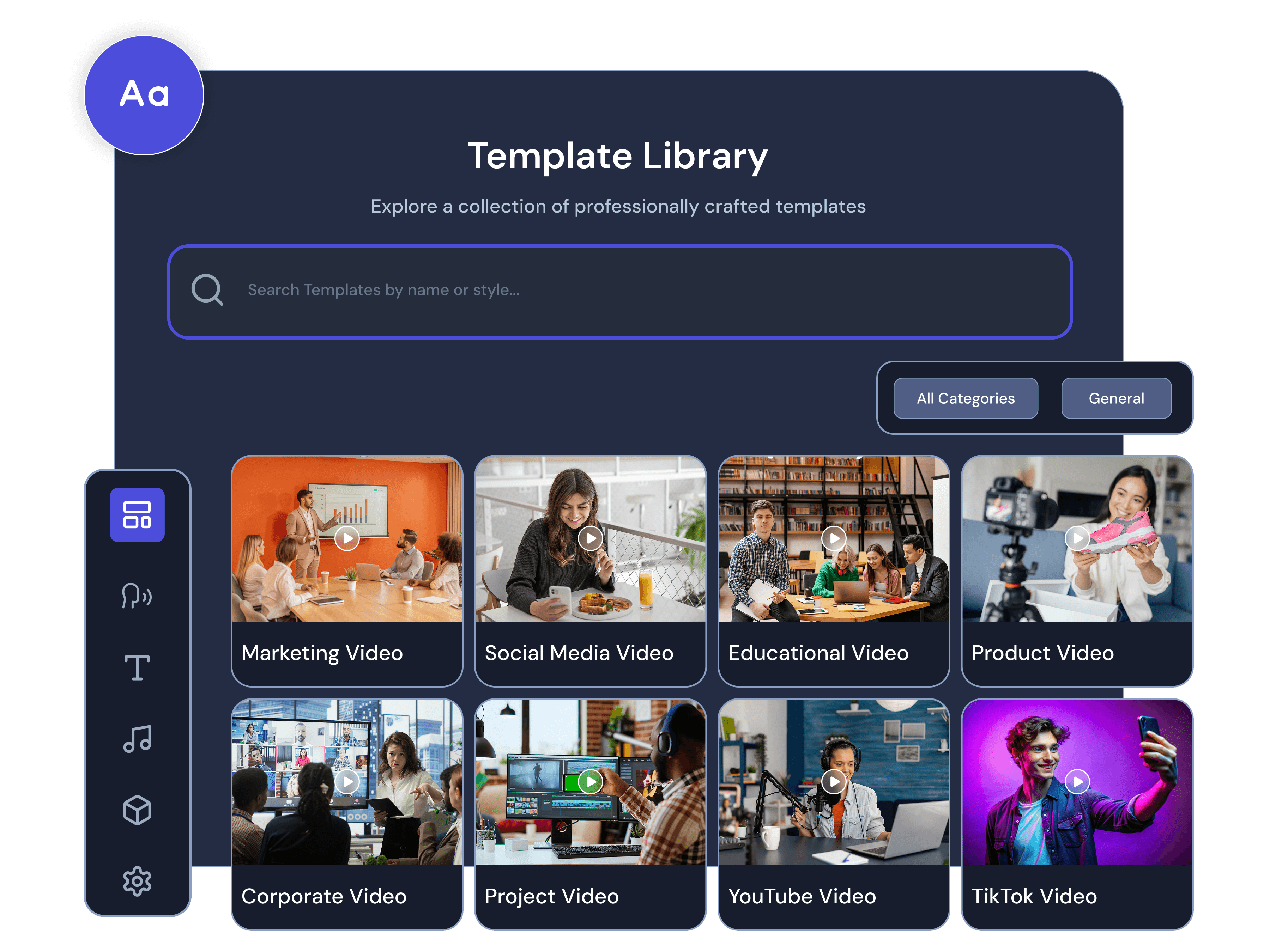The height and width of the screenshot is (952, 1270).
Task: Open the music note icon in sidebar
Action: tap(137, 739)
